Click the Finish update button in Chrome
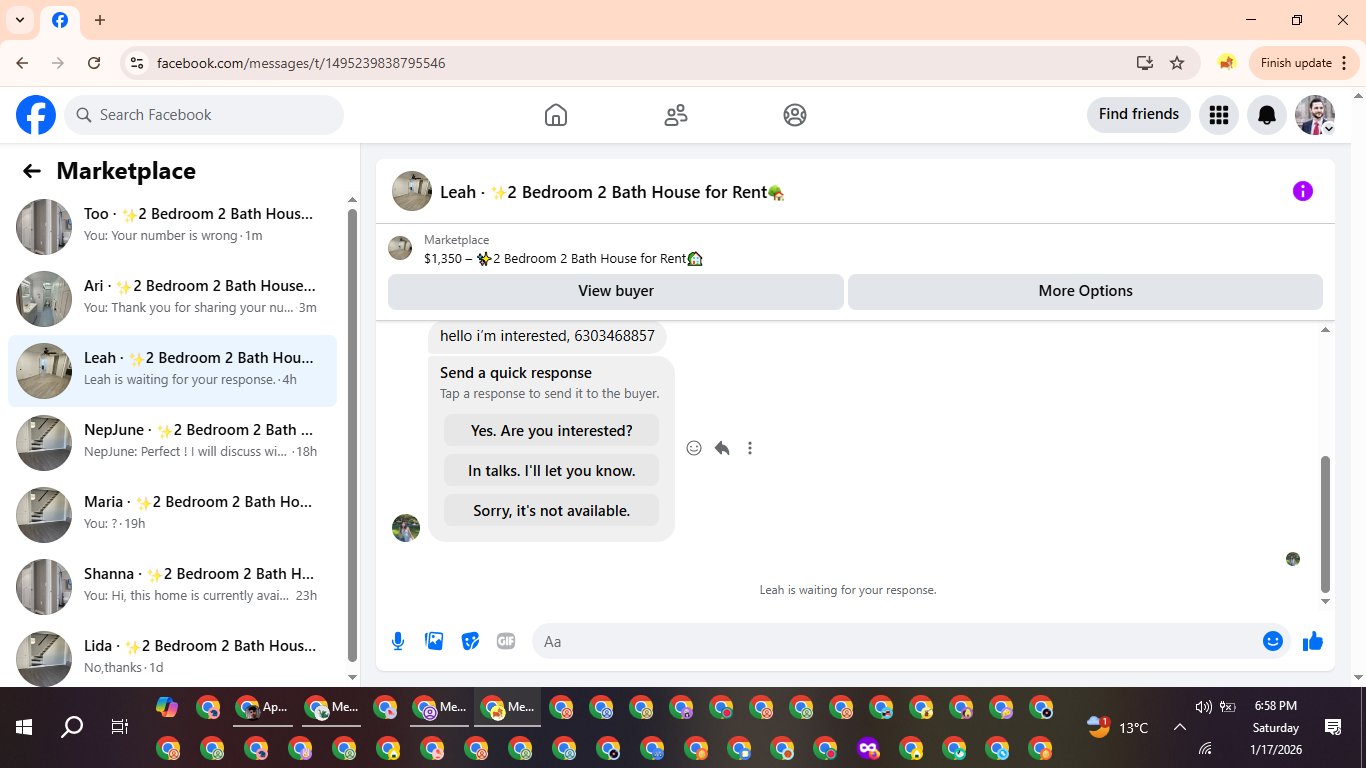Image resolution: width=1366 pixels, height=768 pixels. point(1304,63)
